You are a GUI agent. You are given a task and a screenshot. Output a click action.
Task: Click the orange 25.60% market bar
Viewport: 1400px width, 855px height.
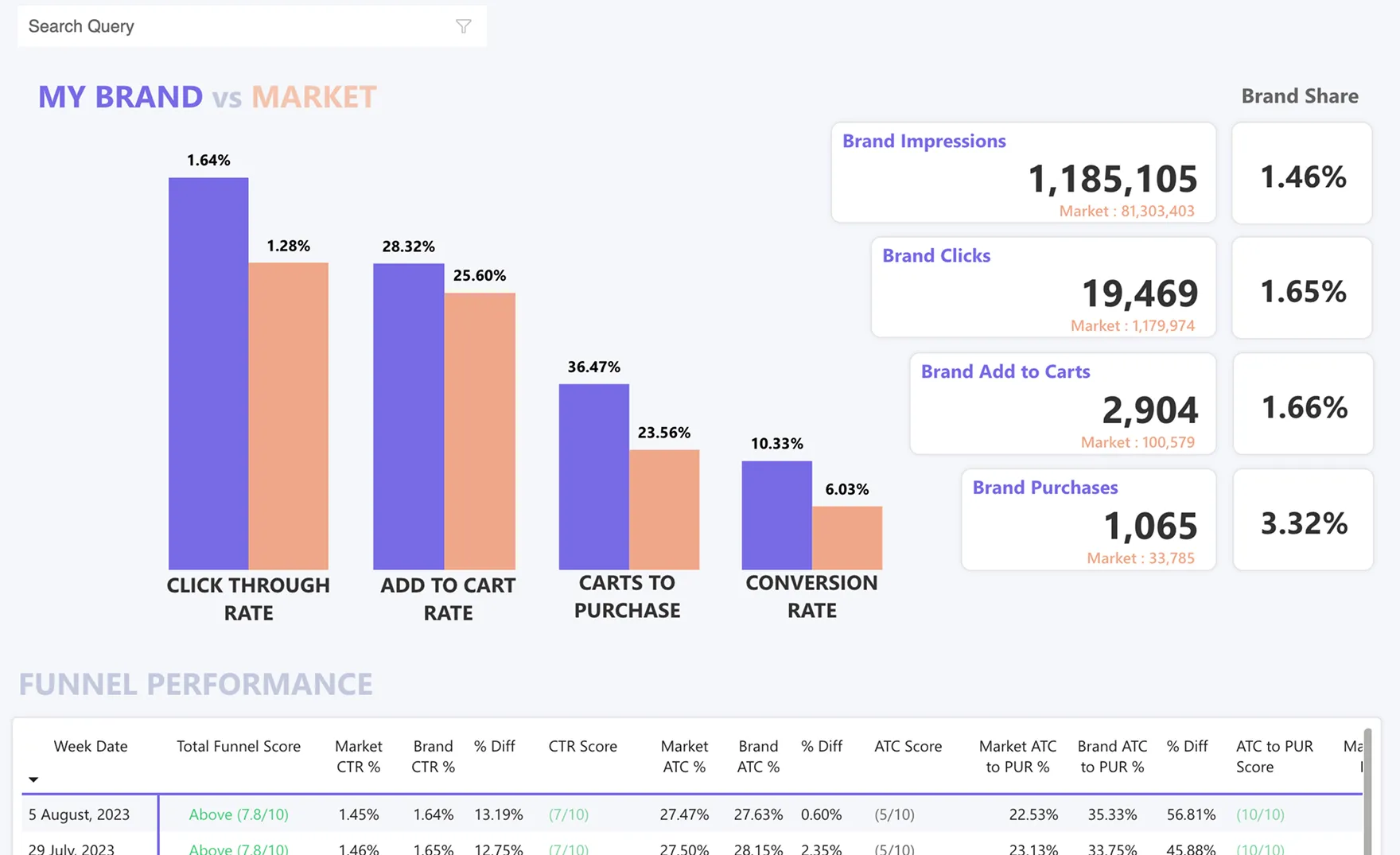480,431
